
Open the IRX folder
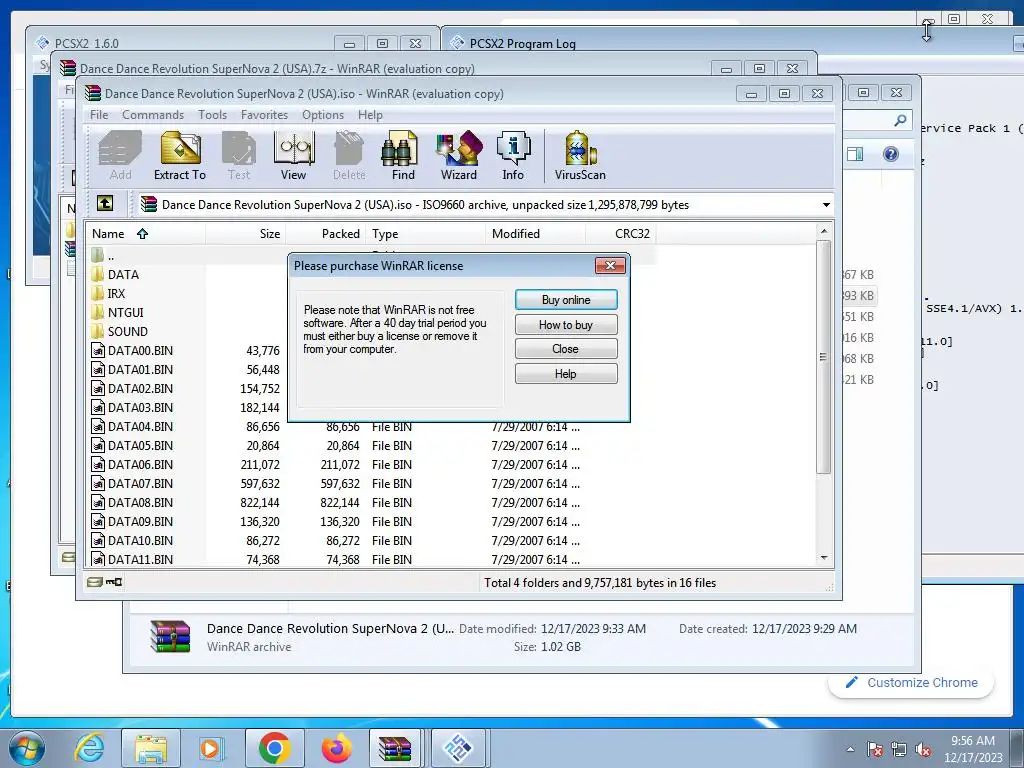pos(108,293)
